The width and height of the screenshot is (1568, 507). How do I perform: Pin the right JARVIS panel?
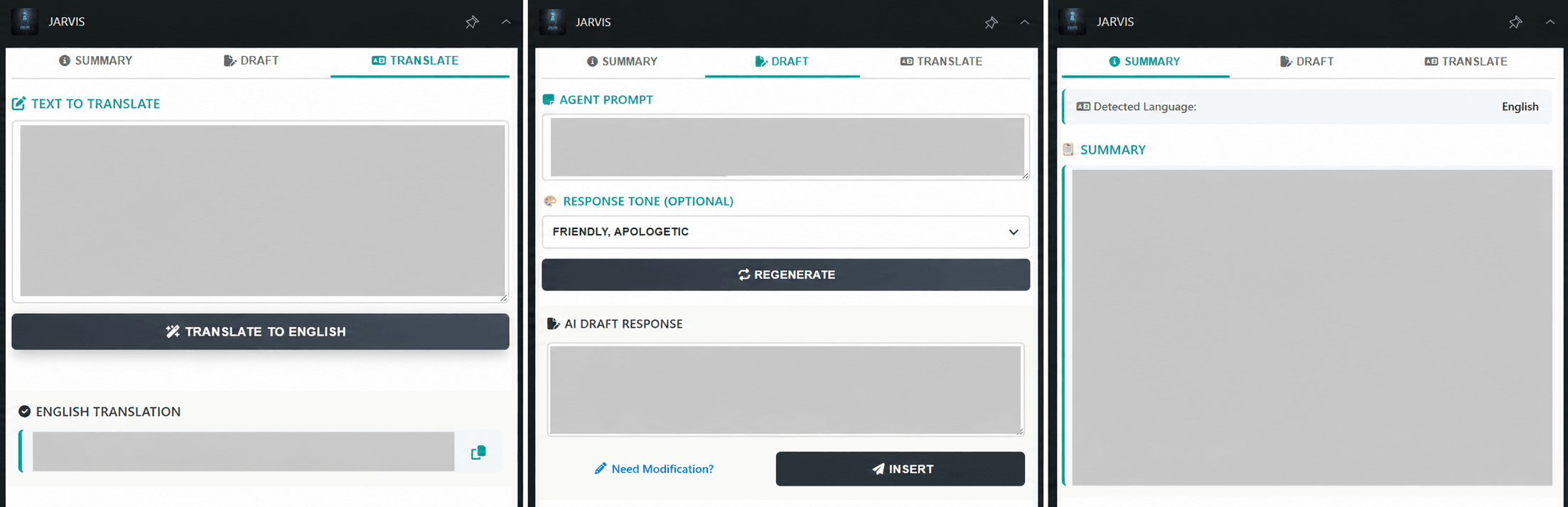tap(1515, 22)
